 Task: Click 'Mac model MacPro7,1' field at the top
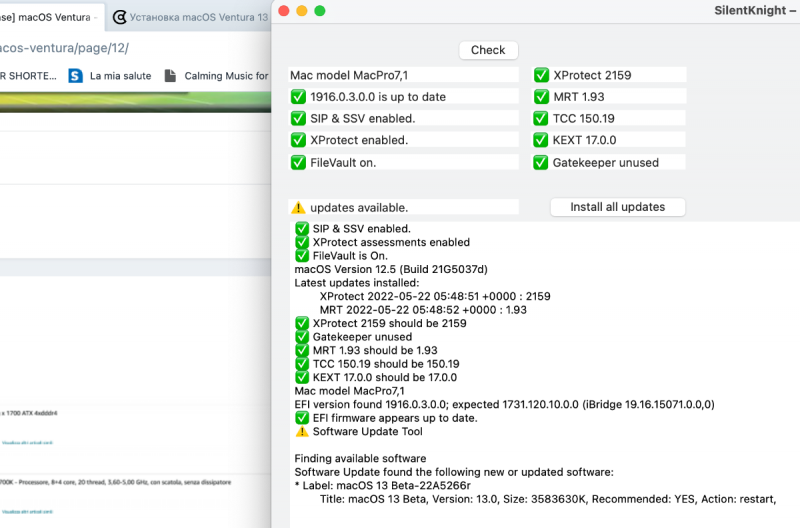pos(404,75)
